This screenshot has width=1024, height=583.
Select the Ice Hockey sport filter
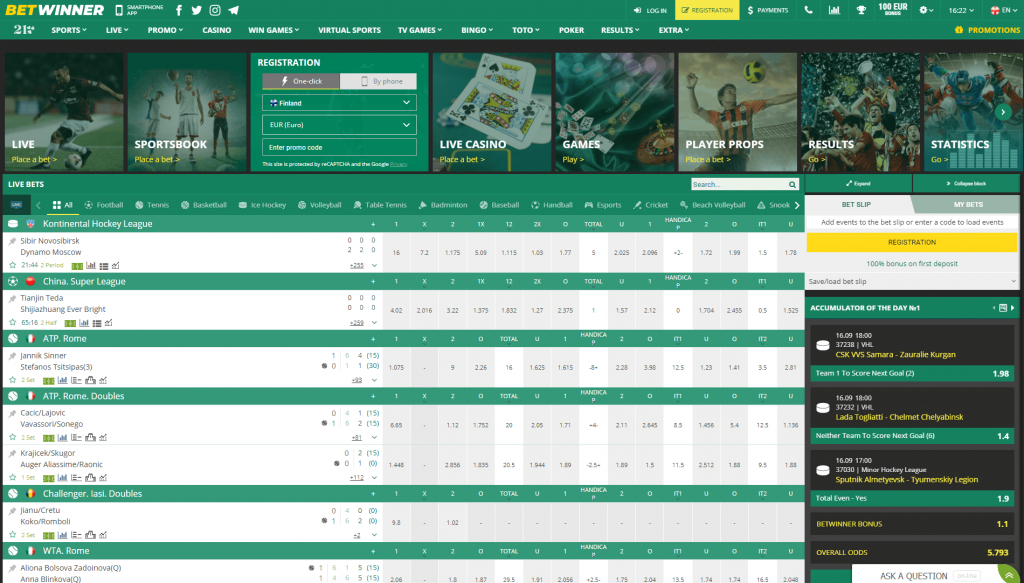click(x=262, y=205)
